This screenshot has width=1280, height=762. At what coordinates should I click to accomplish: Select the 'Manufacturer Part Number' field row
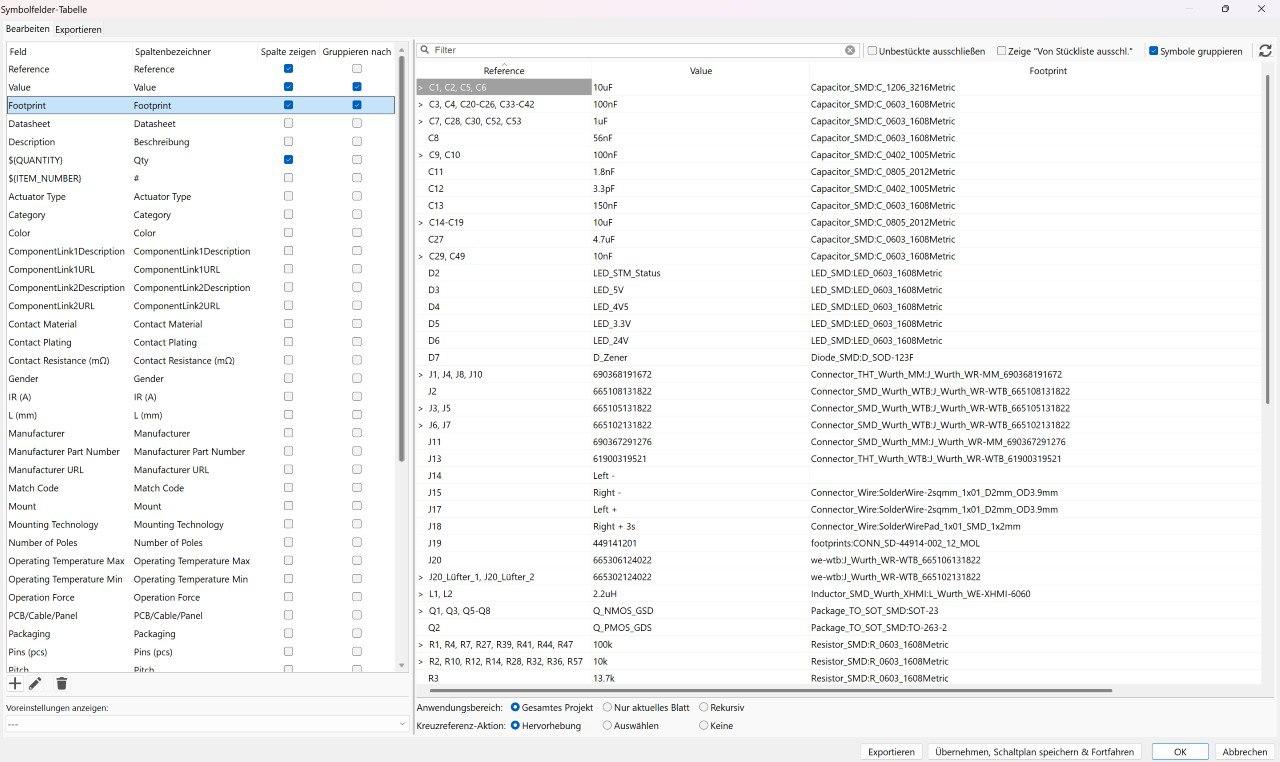click(x=200, y=452)
